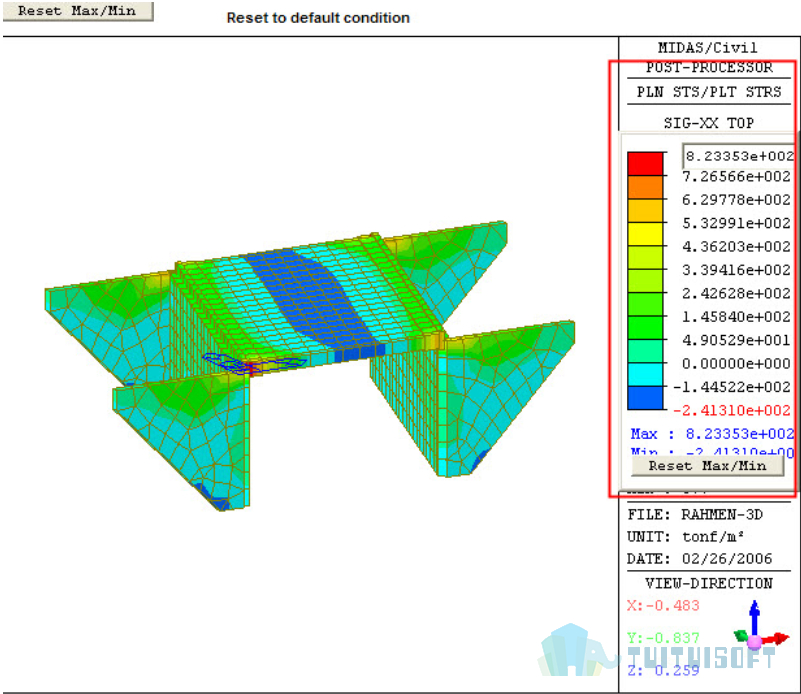This screenshot has height=694, width=801.
Task: Click the legend value 0.00000e+000
Action: point(736,364)
